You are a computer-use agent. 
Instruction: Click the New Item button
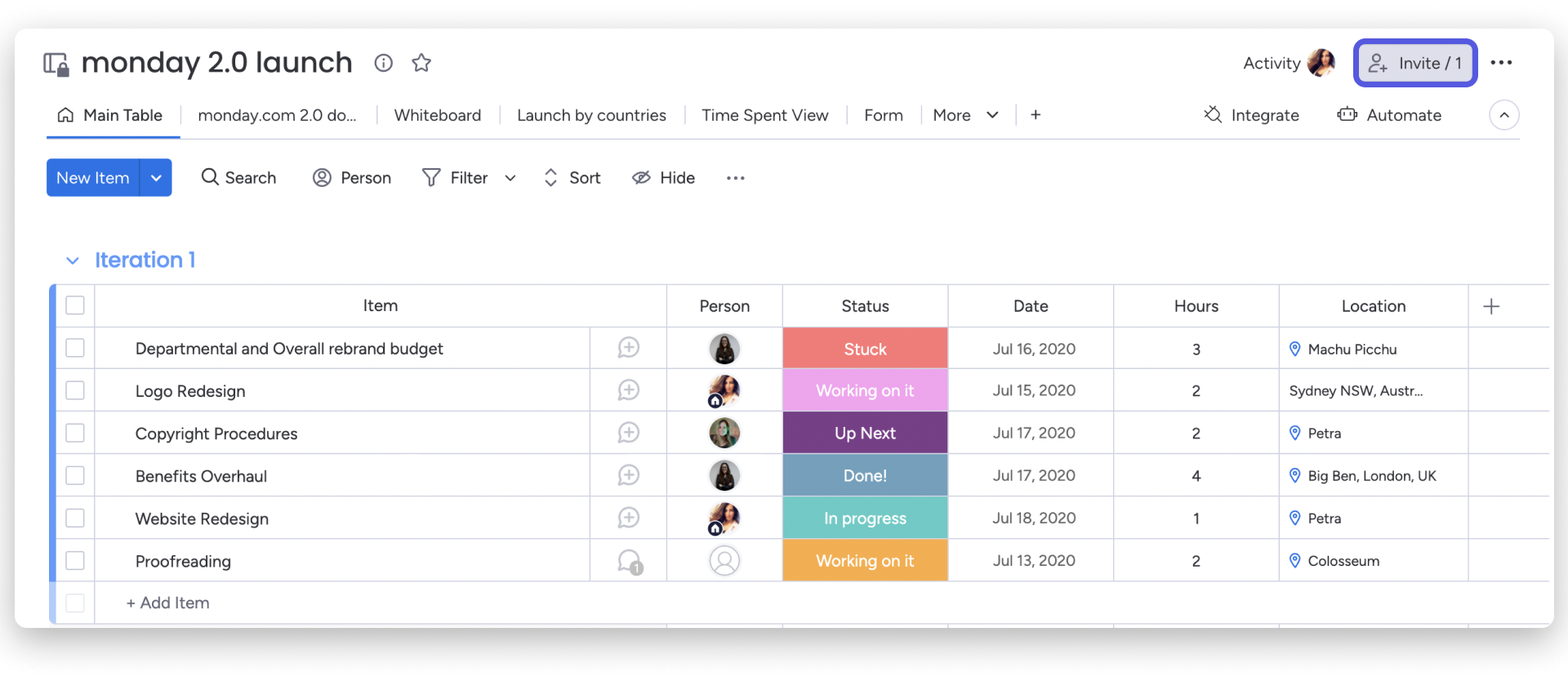pyautogui.click(x=93, y=178)
